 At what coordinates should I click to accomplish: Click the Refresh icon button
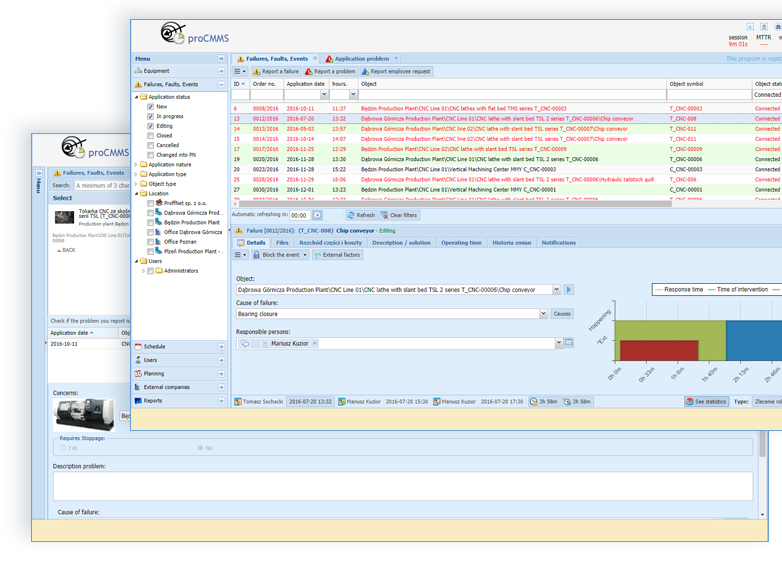point(361,215)
